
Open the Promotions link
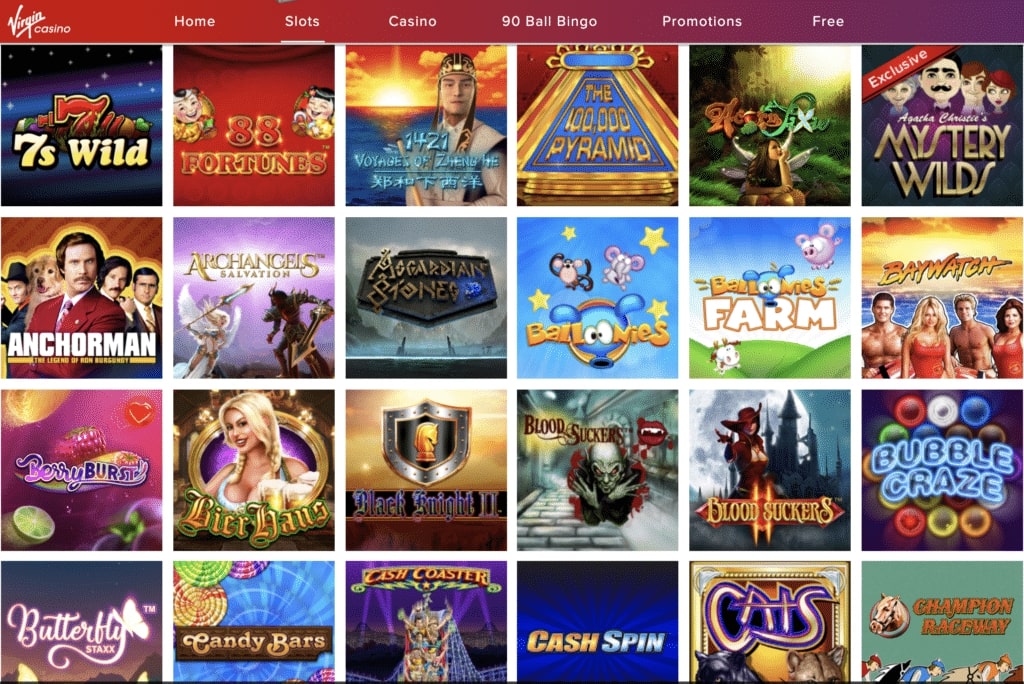coord(702,22)
